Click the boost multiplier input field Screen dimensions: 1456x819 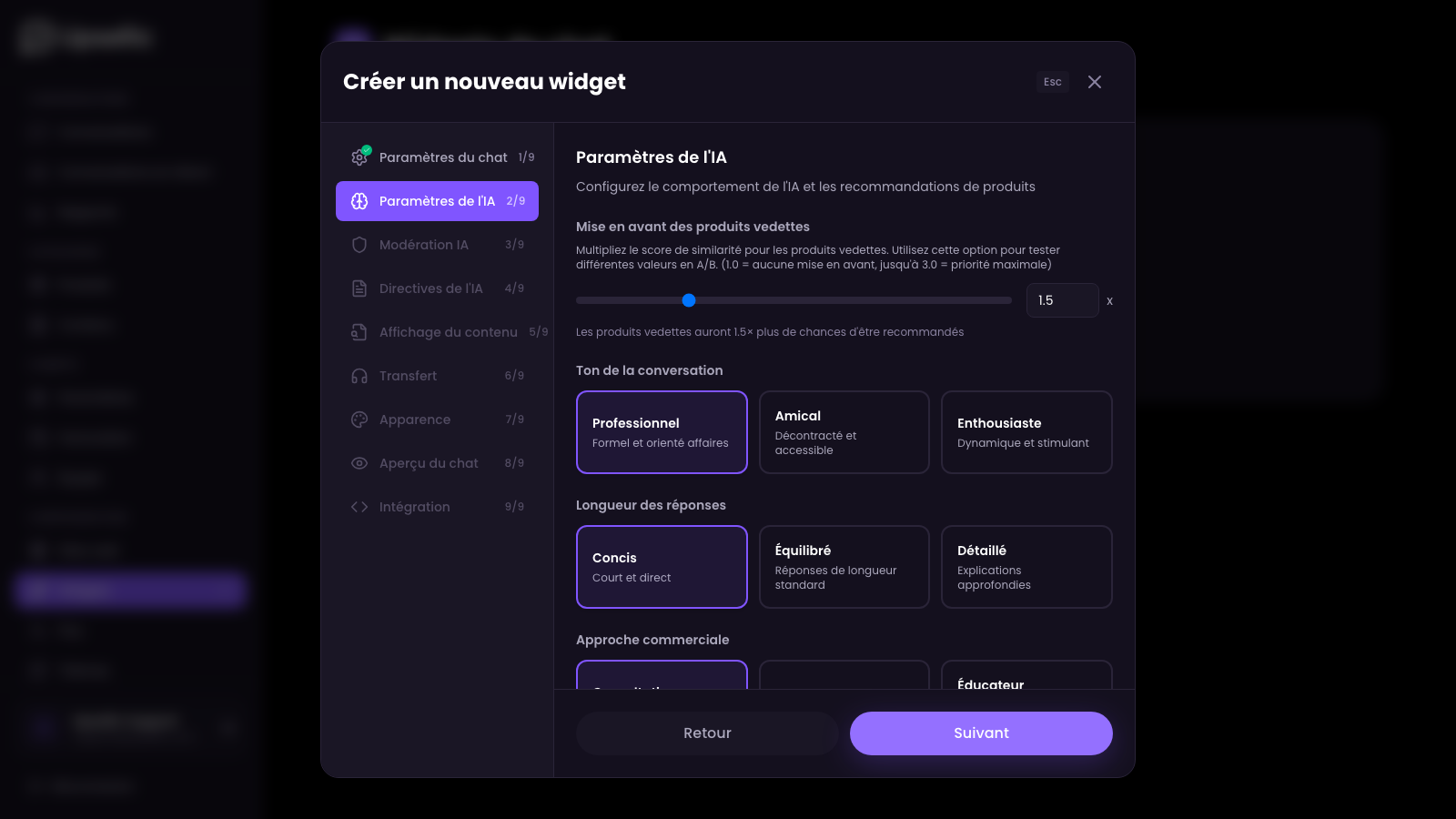pos(1062,300)
